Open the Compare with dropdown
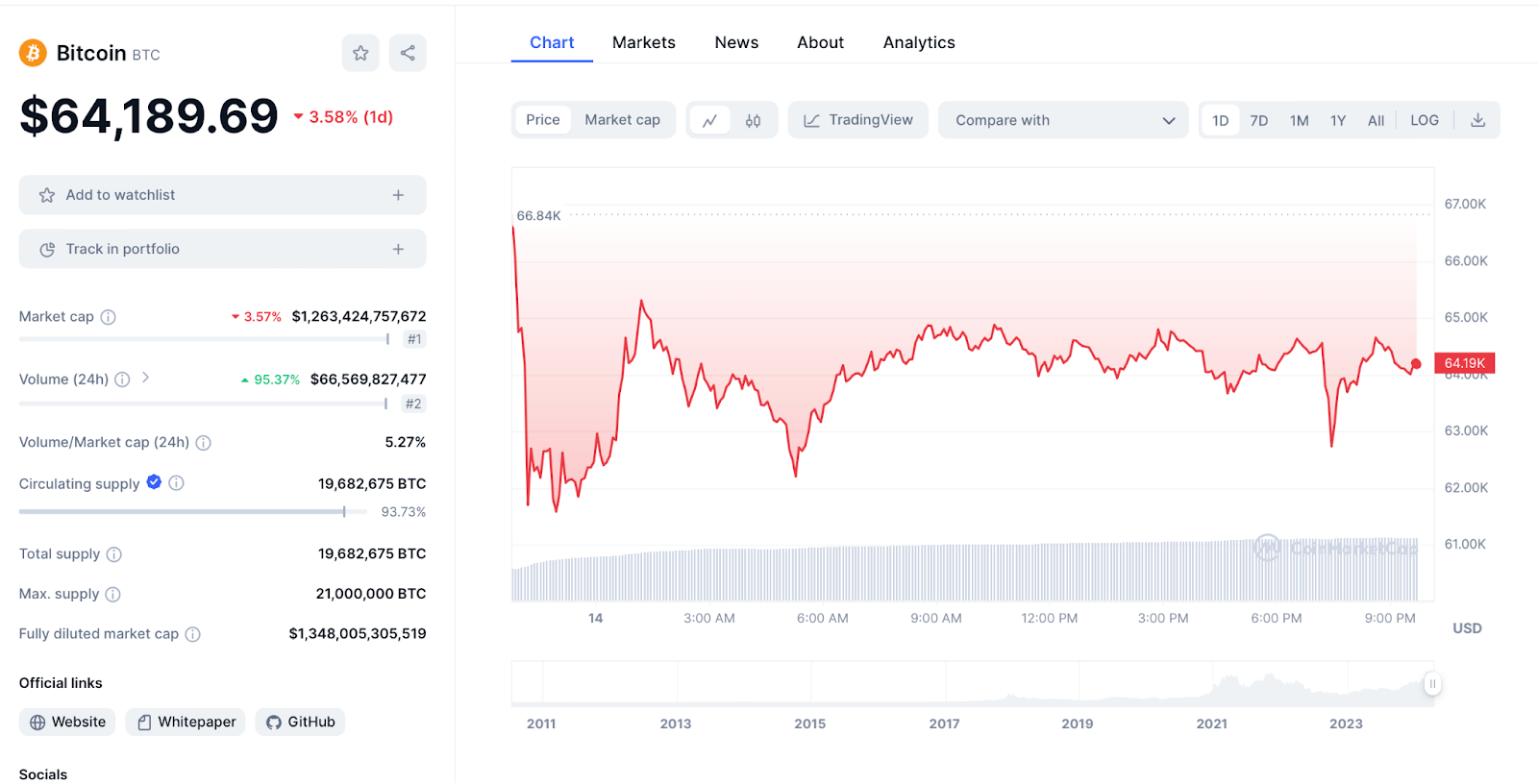The image size is (1538, 784). 1064,120
